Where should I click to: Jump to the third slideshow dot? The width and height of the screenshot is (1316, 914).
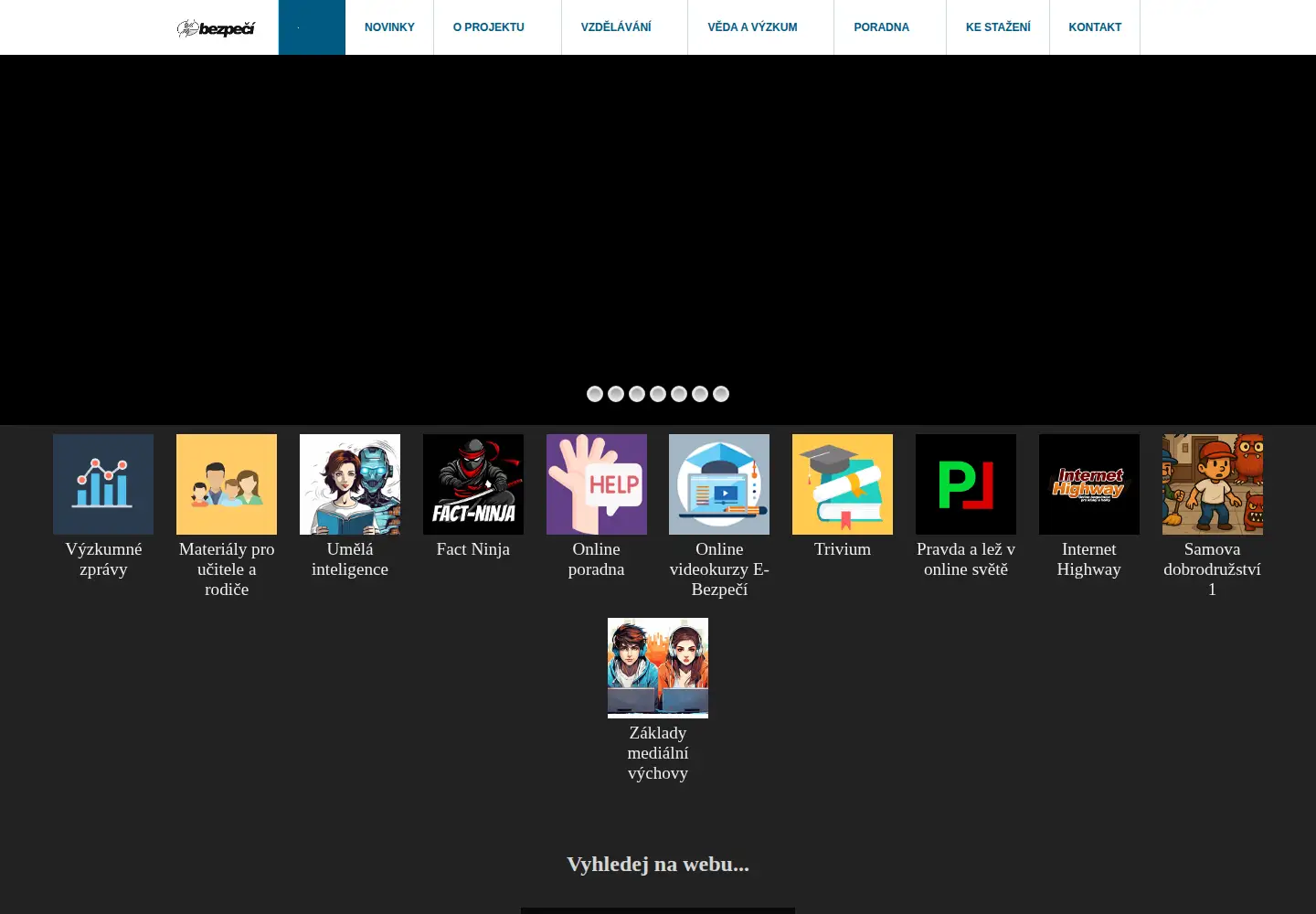coord(637,394)
